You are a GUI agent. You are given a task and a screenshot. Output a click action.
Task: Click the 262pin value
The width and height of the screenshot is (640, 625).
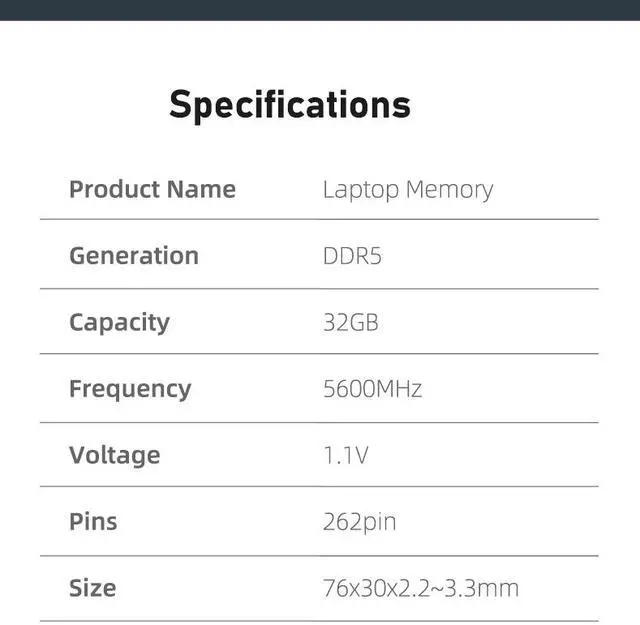click(359, 521)
